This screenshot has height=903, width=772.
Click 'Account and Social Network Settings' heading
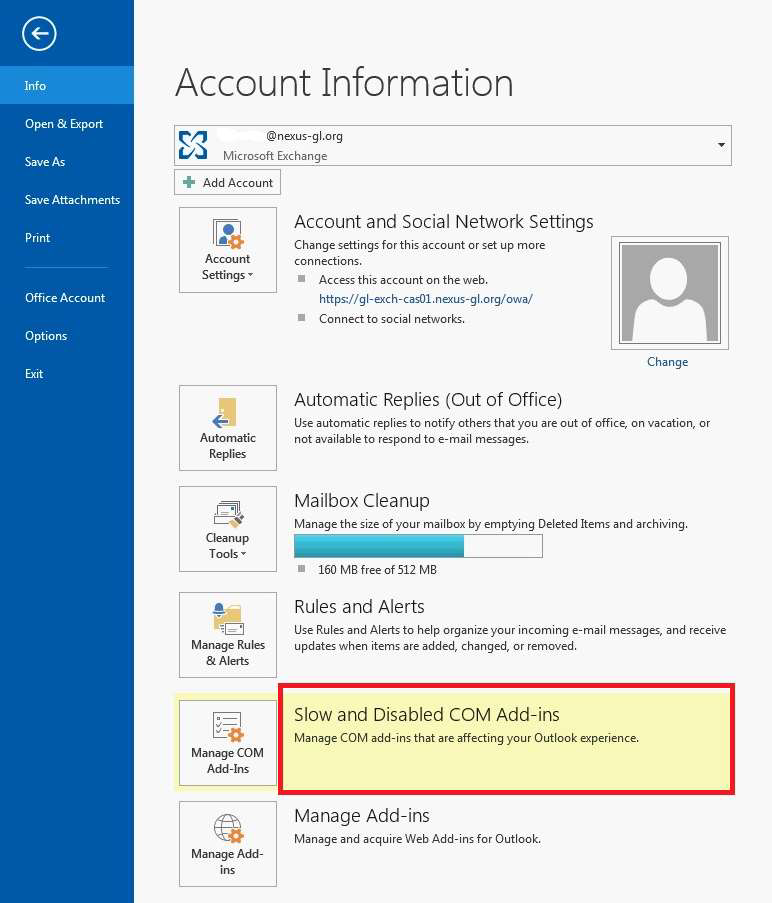click(444, 222)
